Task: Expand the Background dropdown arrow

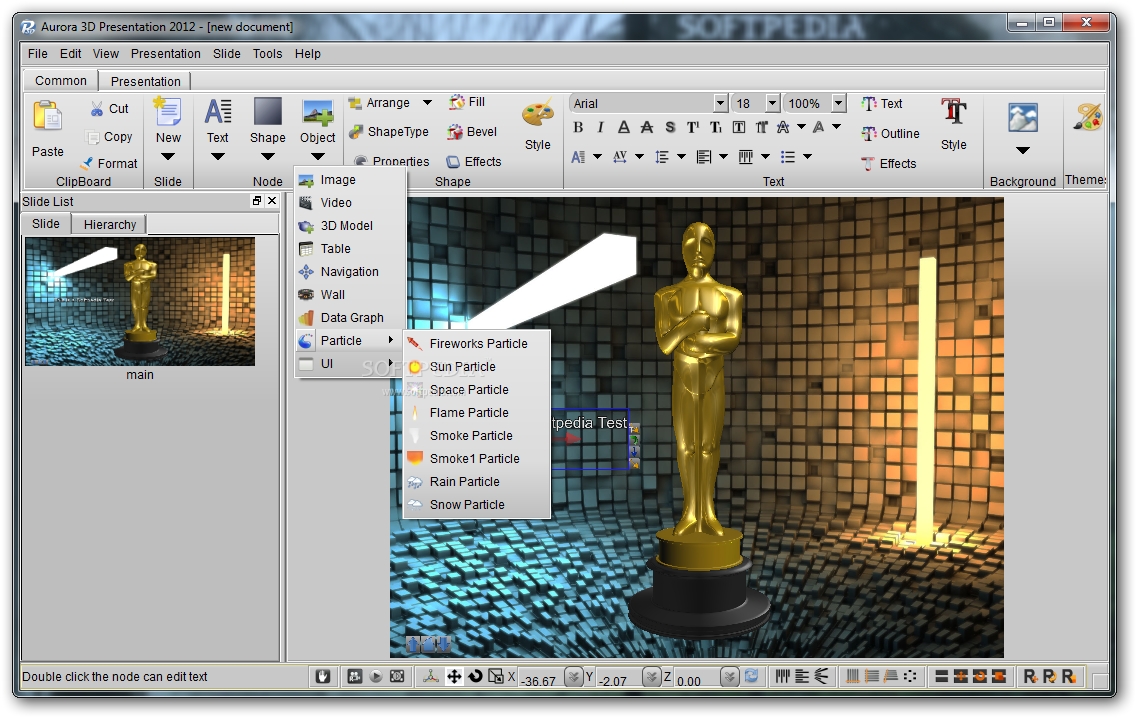Action: click(x=1022, y=151)
